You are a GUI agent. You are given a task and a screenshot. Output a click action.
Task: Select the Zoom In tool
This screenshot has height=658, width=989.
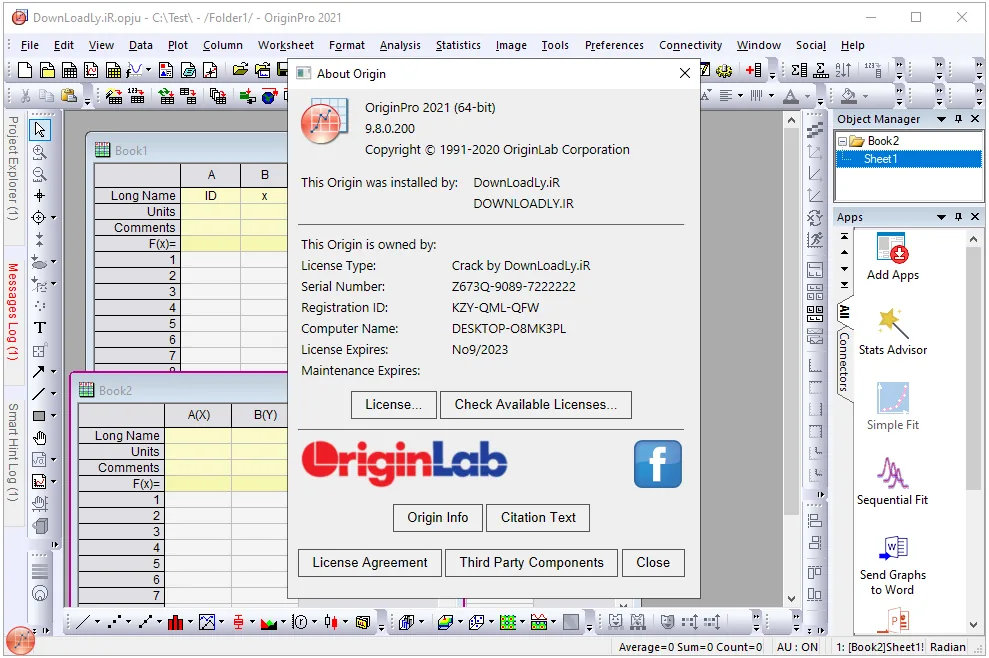click(x=40, y=152)
